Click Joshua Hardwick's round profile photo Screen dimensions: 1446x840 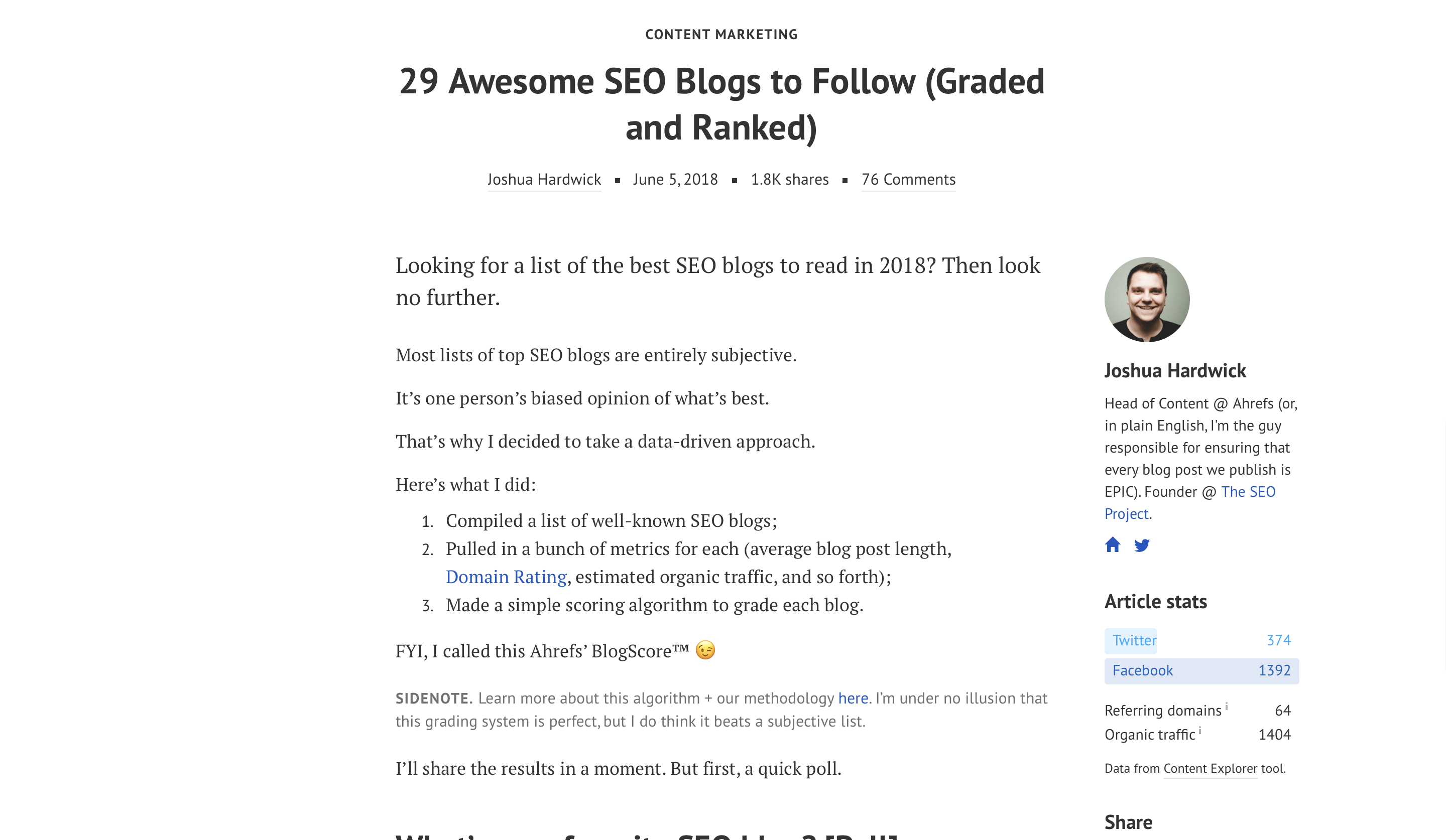1147,299
